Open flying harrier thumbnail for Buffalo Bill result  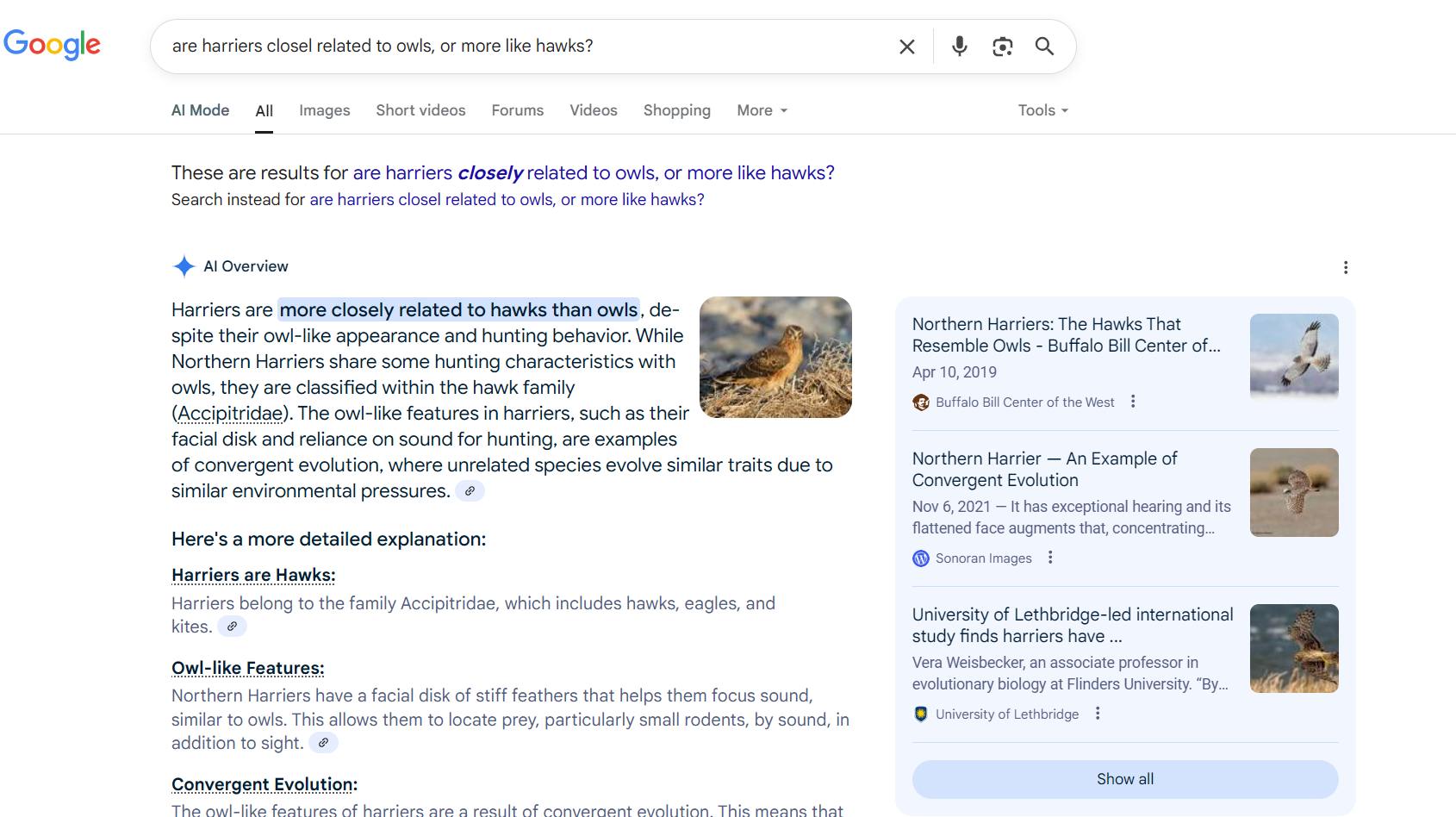click(1294, 358)
